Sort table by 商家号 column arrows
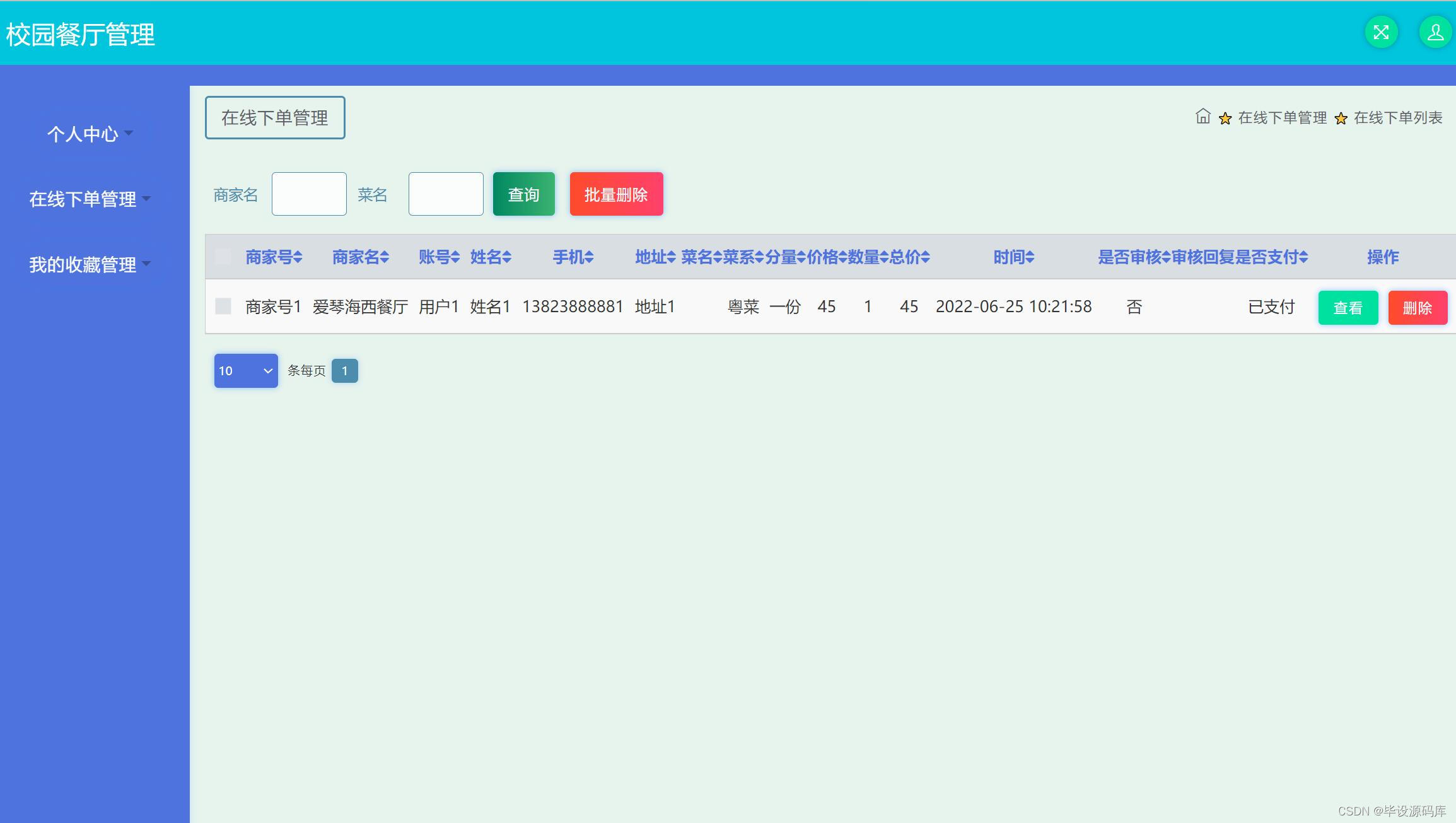Image resolution: width=1456 pixels, height=823 pixels. pos(298,257)
